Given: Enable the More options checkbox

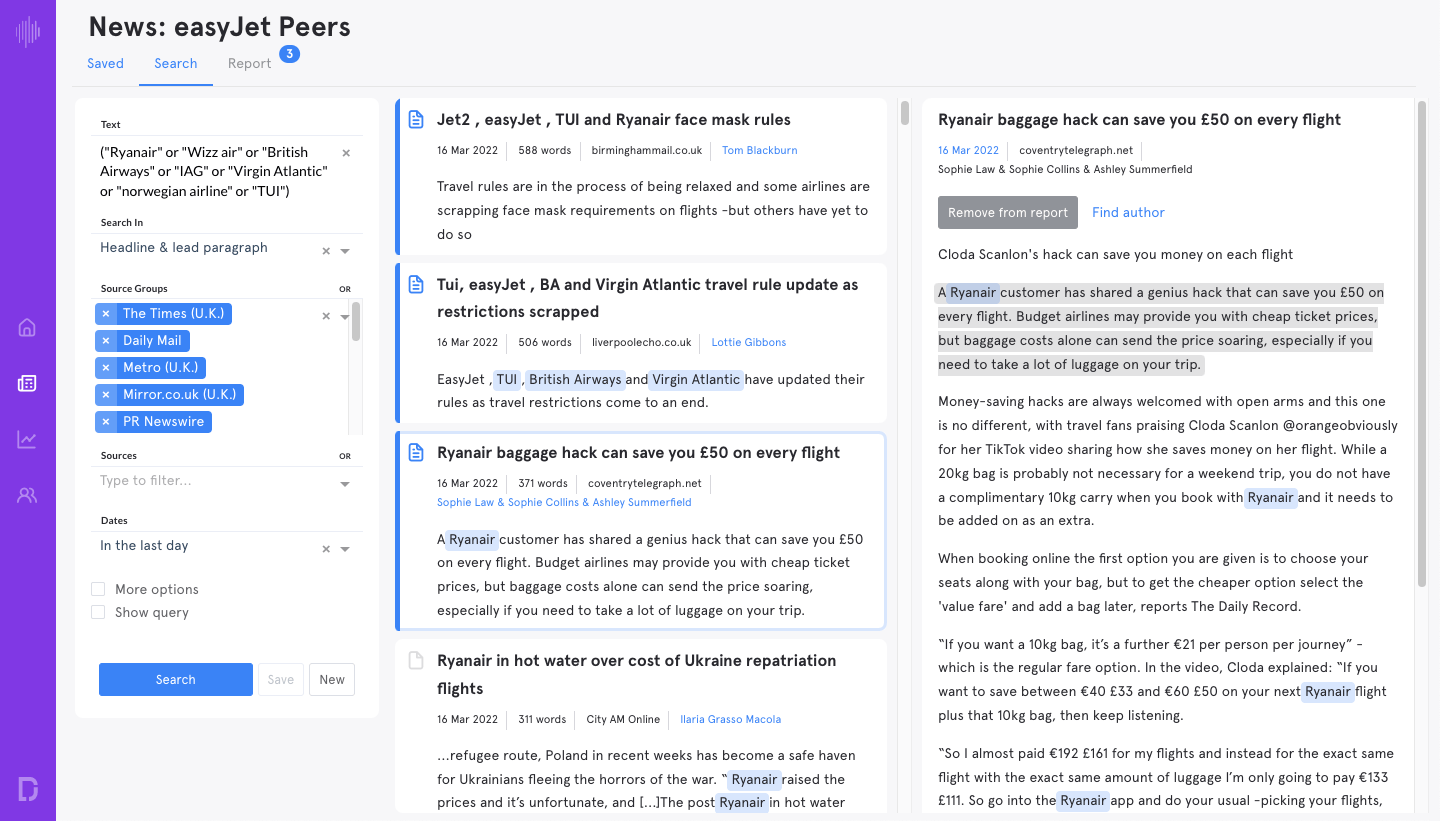Looking at the screenshot, I should (97, 589).
